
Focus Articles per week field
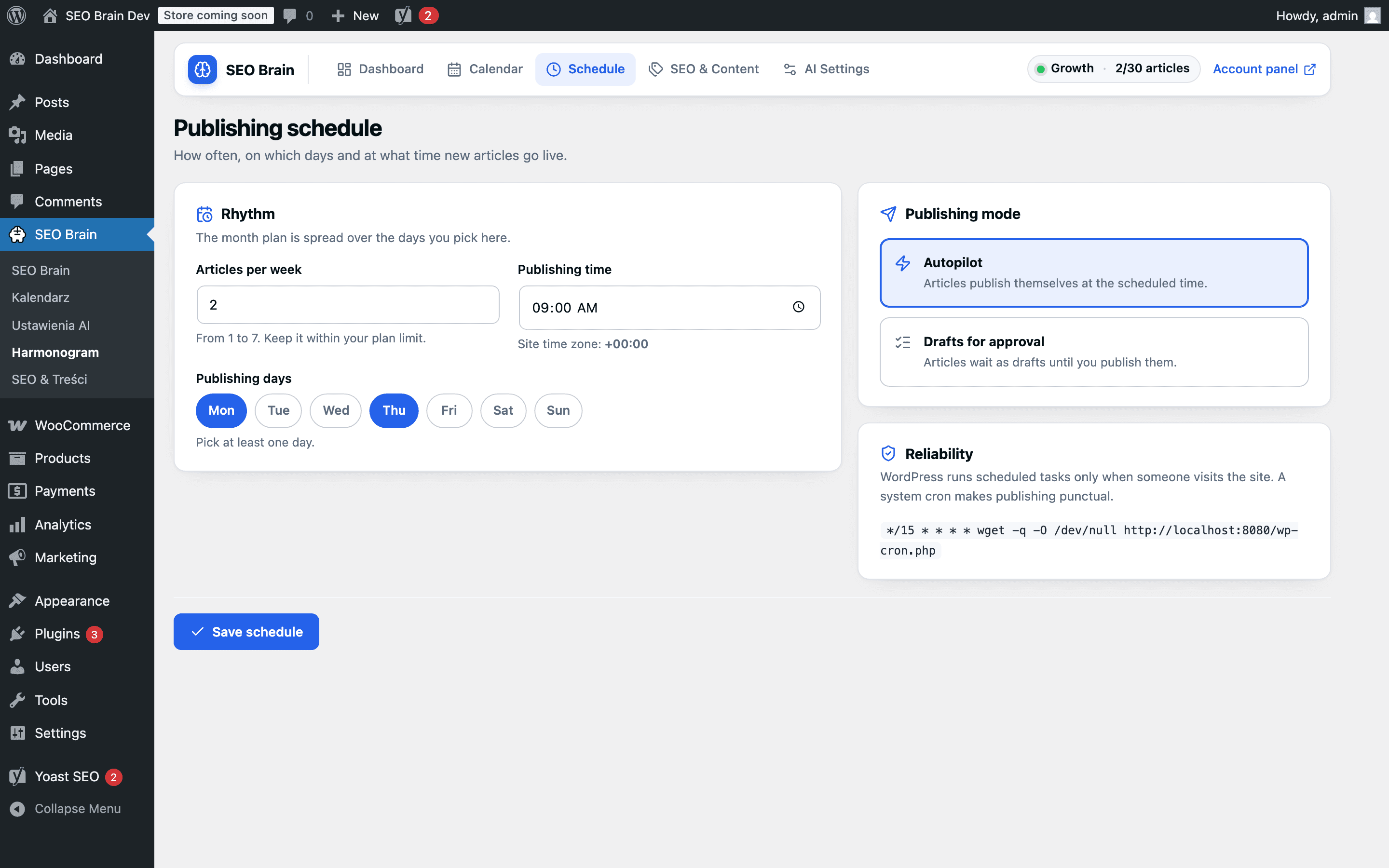coord(348,305)
